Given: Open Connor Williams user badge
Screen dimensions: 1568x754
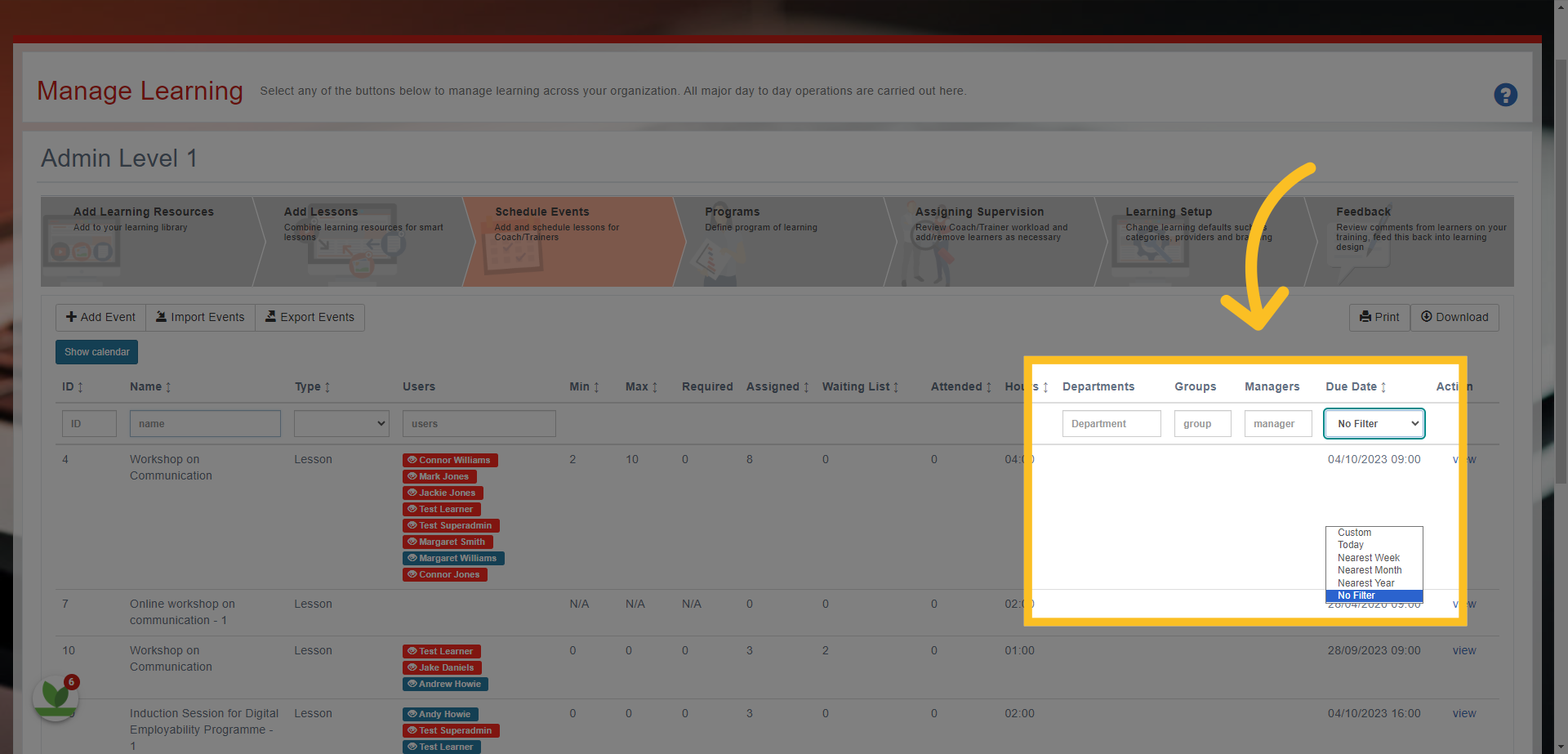Looking at the screenshot, I should click(450, 460).
